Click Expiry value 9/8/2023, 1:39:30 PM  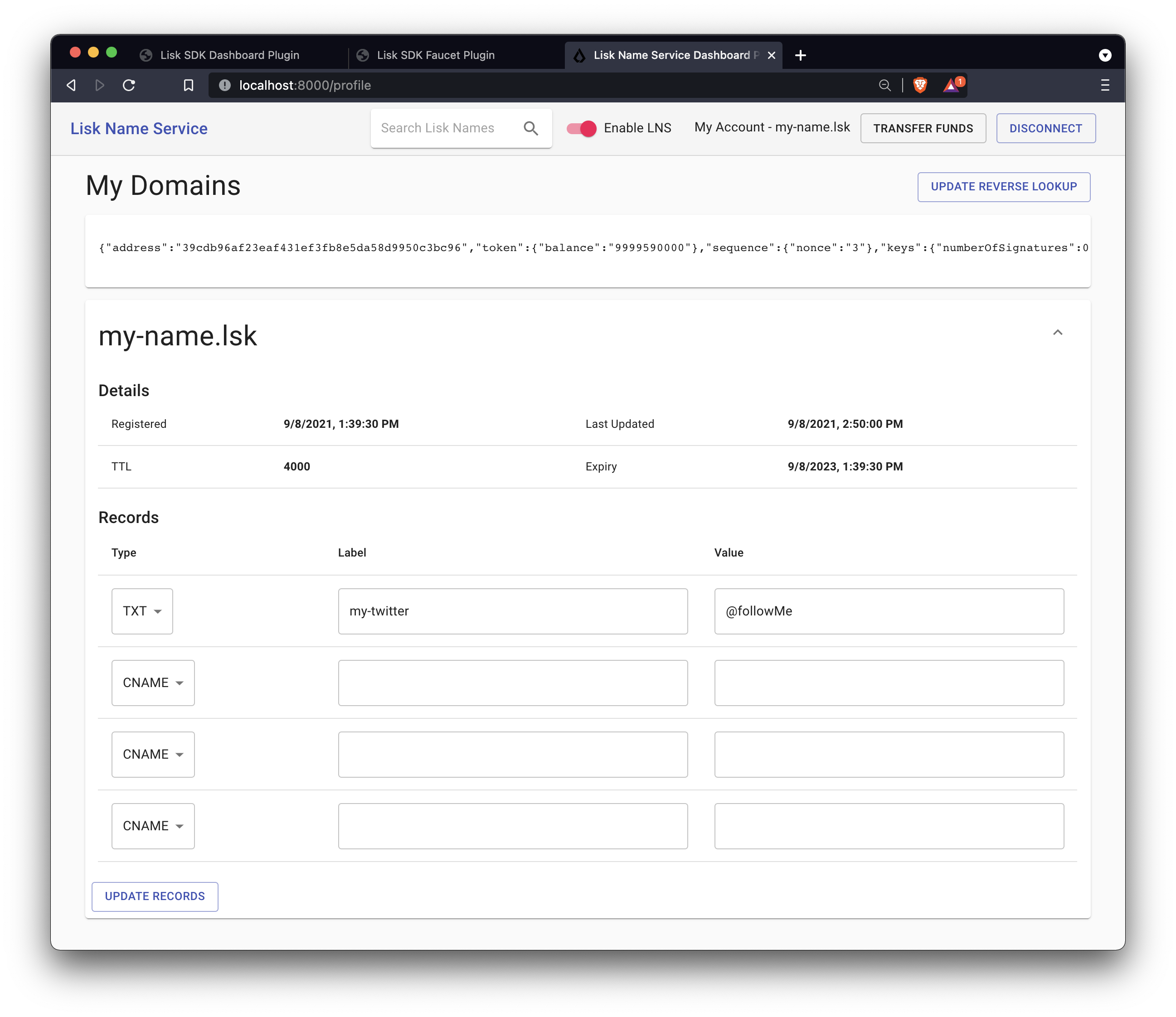point(845,466)
